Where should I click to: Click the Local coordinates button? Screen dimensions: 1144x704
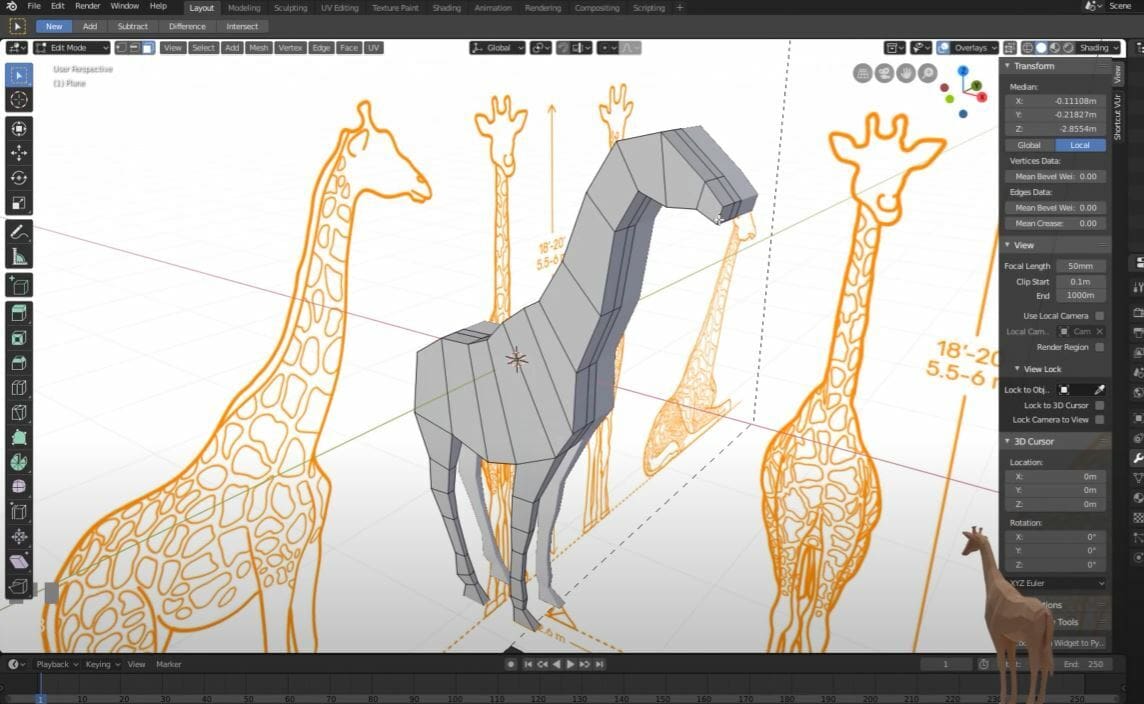1080,145
